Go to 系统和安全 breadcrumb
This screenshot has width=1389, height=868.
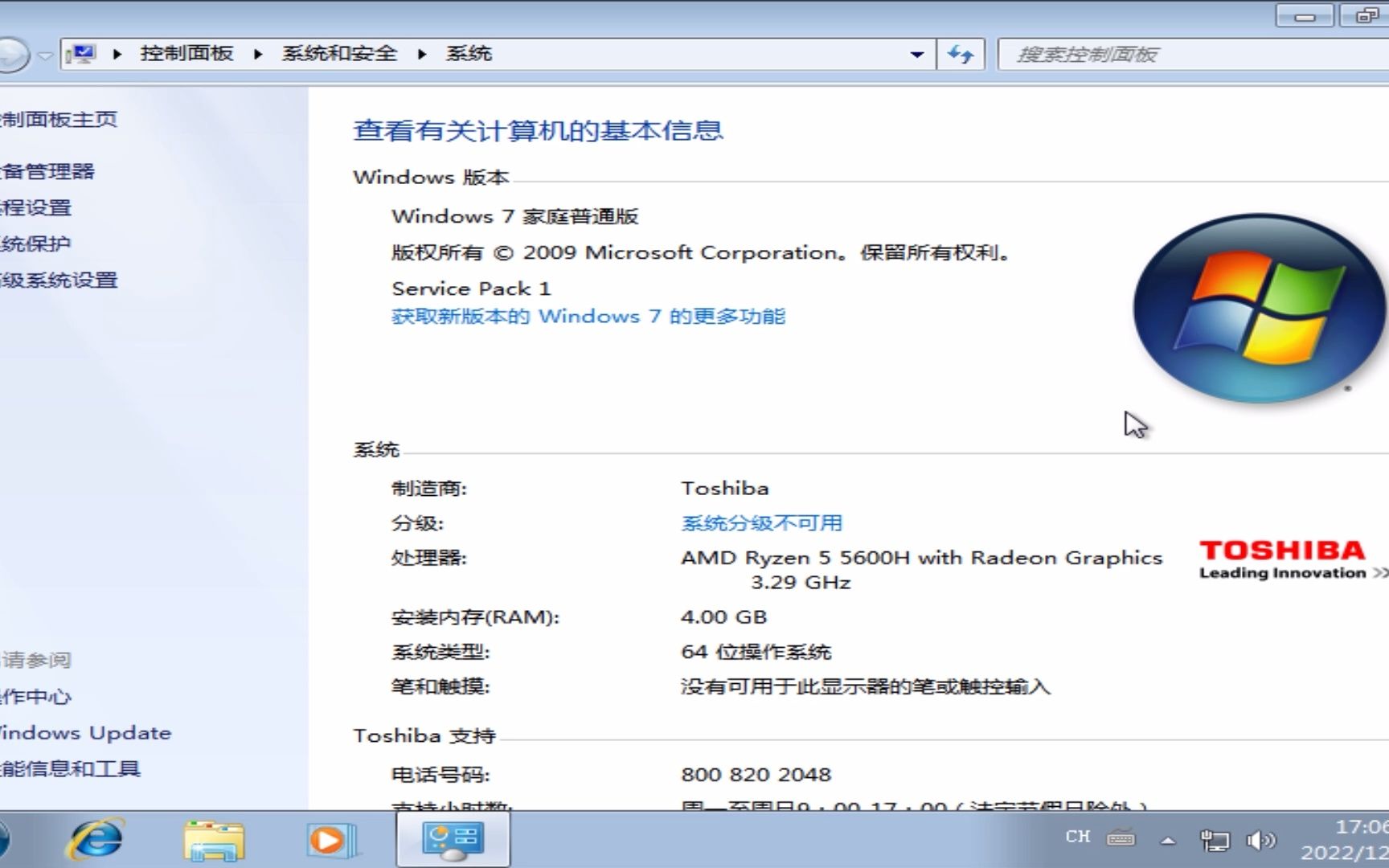click(339, 54)
